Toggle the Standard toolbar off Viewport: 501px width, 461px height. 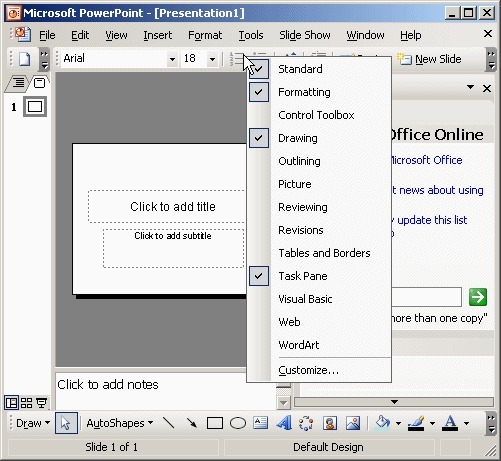coord(319,69)
